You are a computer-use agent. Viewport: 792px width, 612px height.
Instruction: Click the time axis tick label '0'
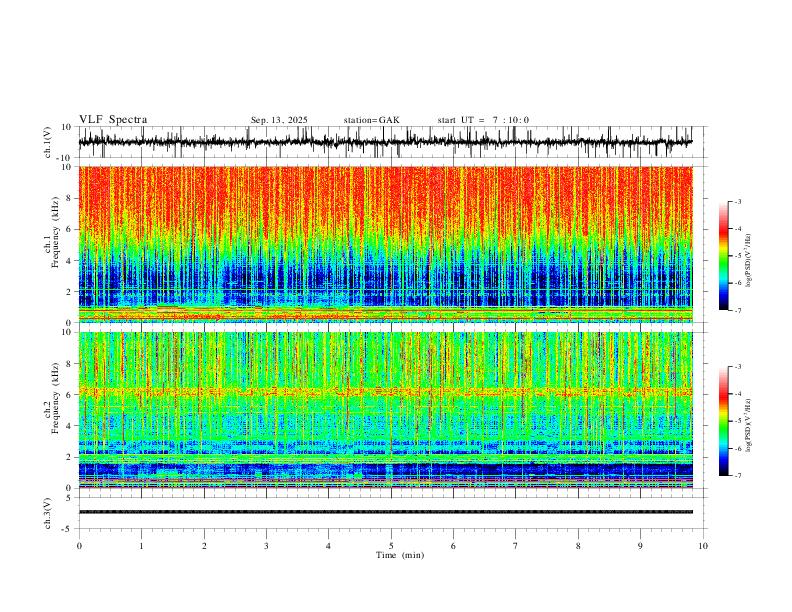coord(79,546)
